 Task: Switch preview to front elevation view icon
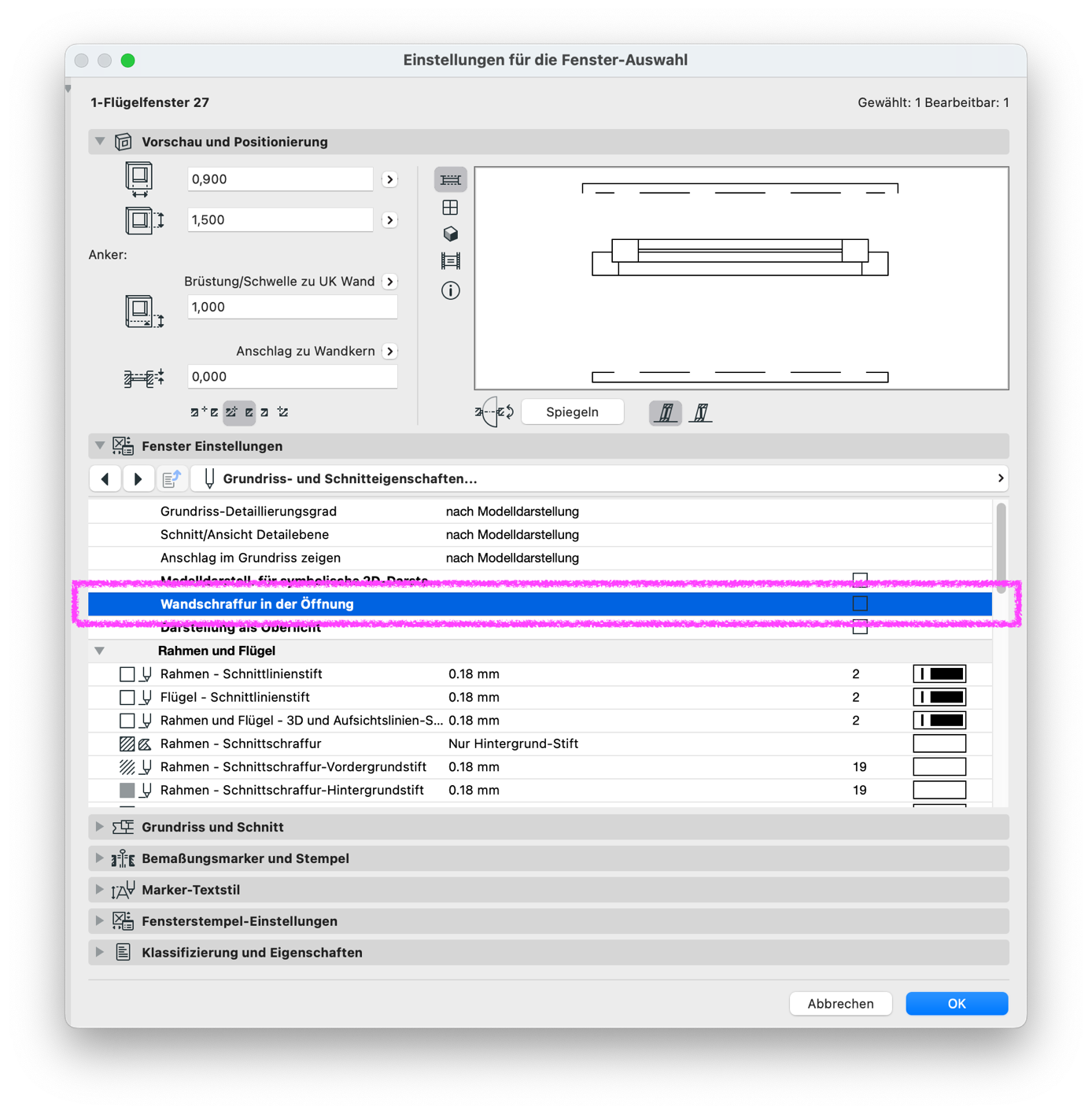[x=450, y=208]
